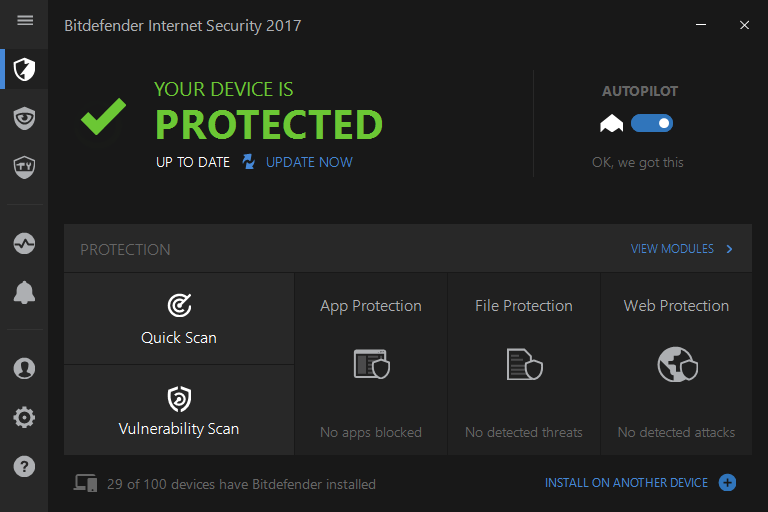Toggle the Autopilot switch
Image resolution: width=768 pixels, height=512 pixels.
pos(652,123)
